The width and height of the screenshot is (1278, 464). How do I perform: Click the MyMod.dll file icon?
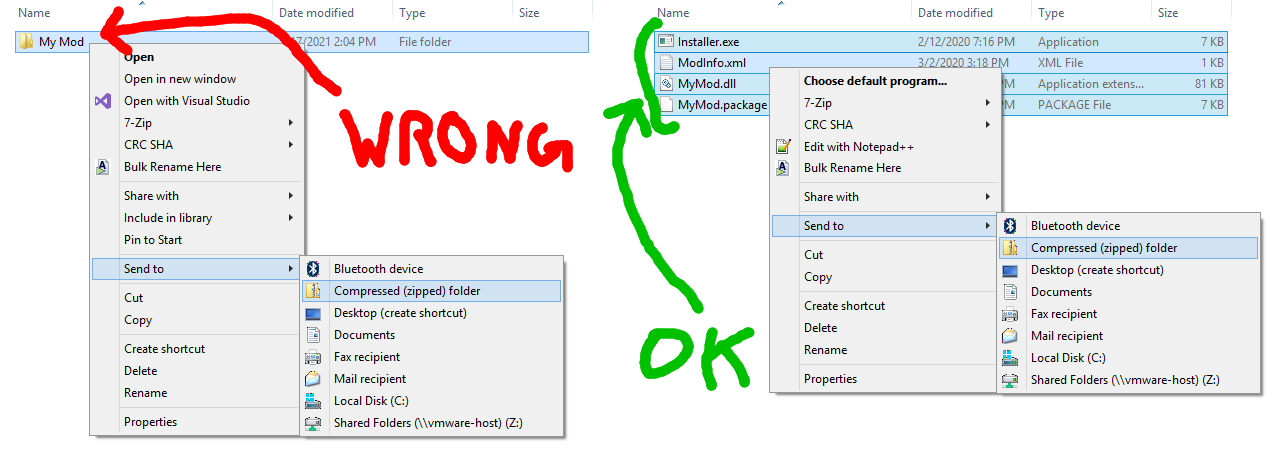pos(666,84)
